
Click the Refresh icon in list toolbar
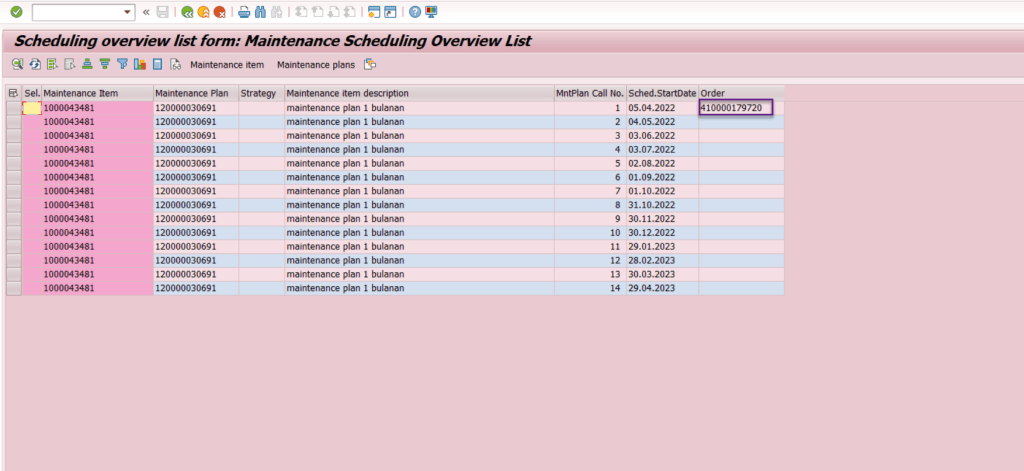pos(34,65)
